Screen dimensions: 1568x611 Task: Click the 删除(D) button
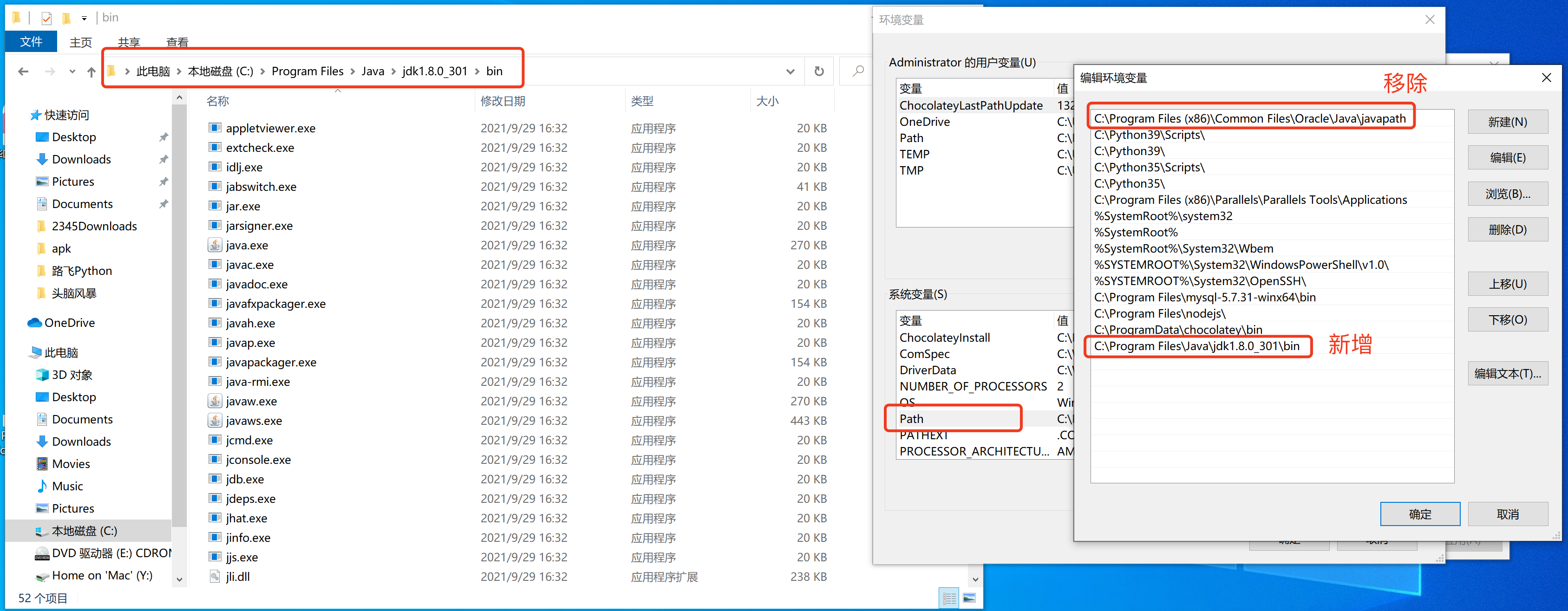[1507, 230]
